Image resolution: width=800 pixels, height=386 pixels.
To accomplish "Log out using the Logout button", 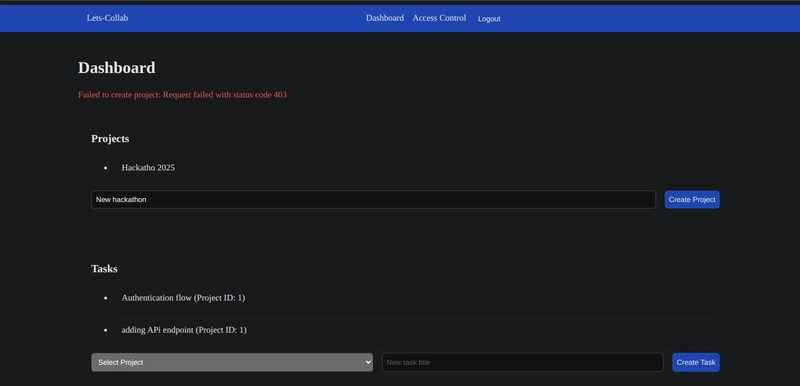I will [489, 19].
